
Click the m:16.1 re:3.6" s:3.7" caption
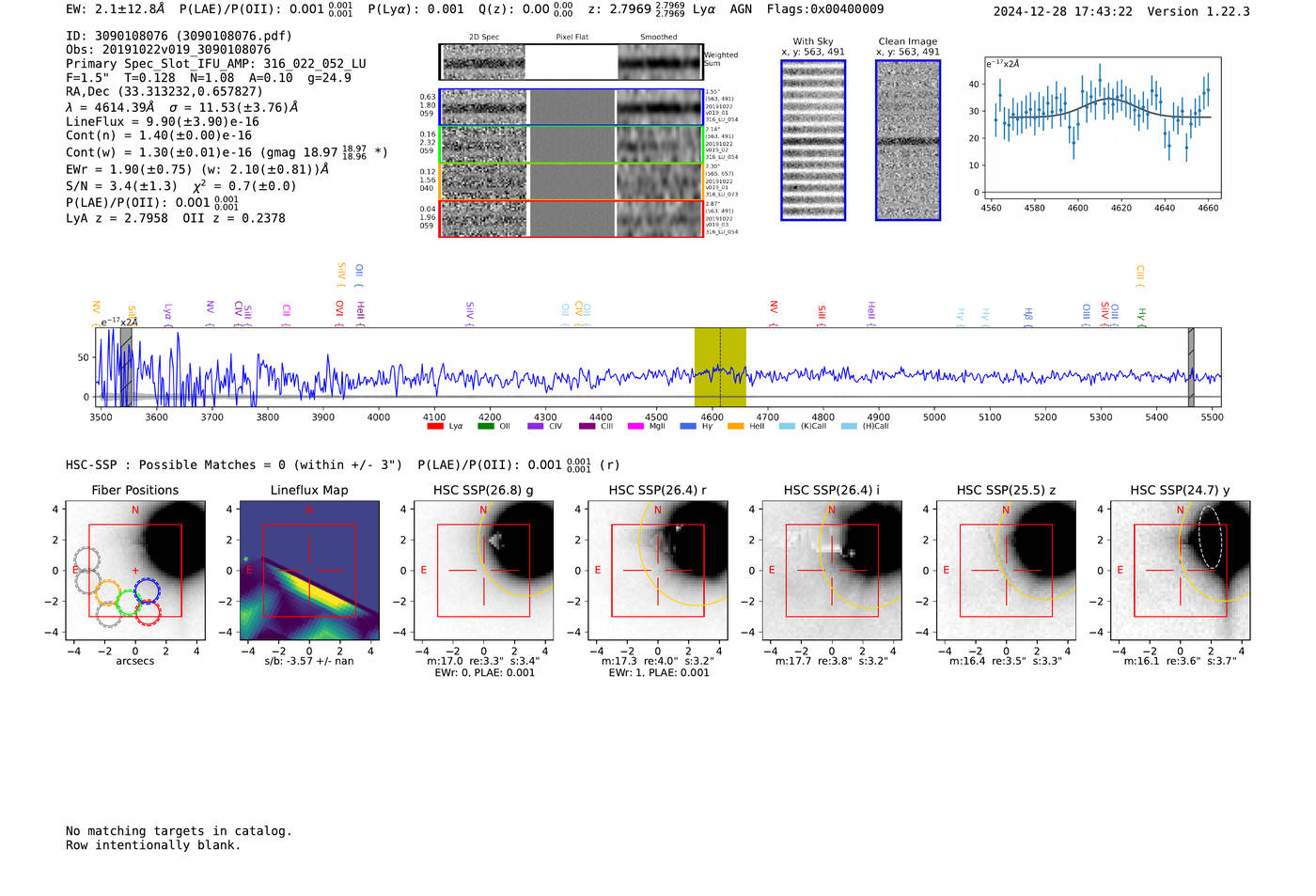pos(1181,661)
